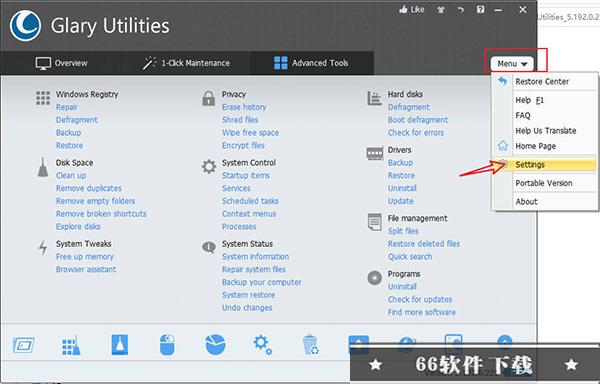Click Erase history under Privacy
The width and height of the screenshot is (600, 384).
coord(244,107)
